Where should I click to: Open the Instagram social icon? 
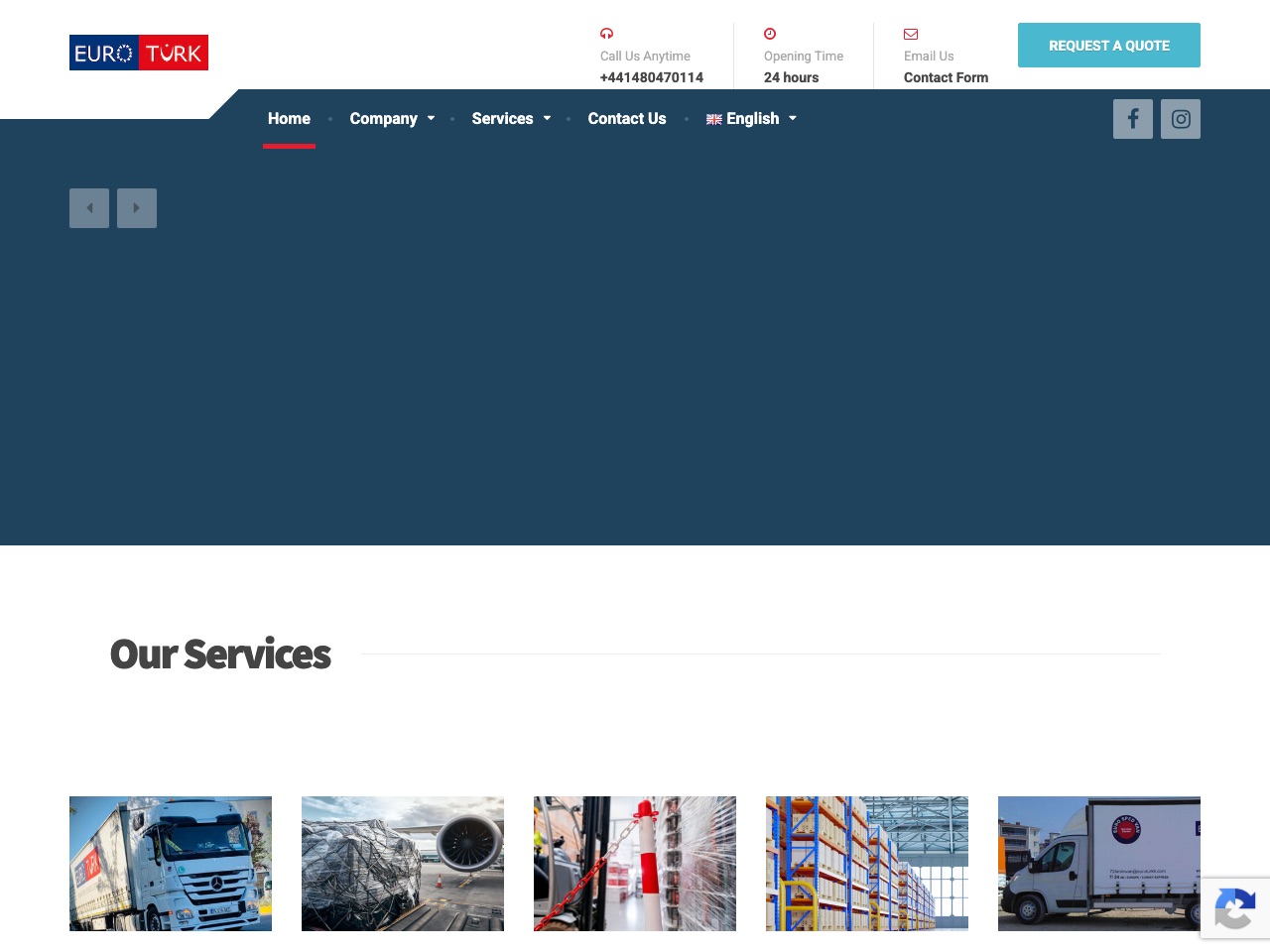tap(1181, 119)
